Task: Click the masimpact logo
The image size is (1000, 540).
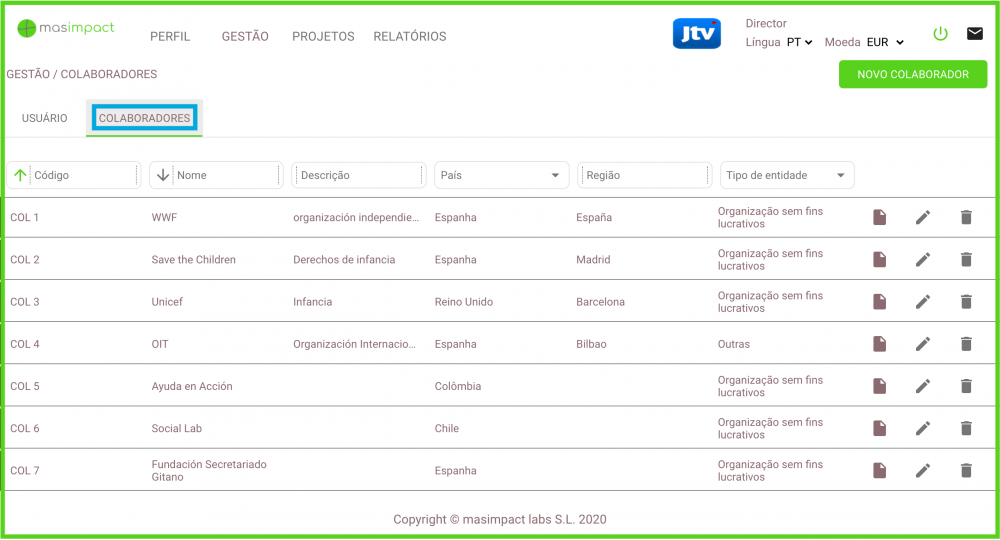Action: pos(66,28)
